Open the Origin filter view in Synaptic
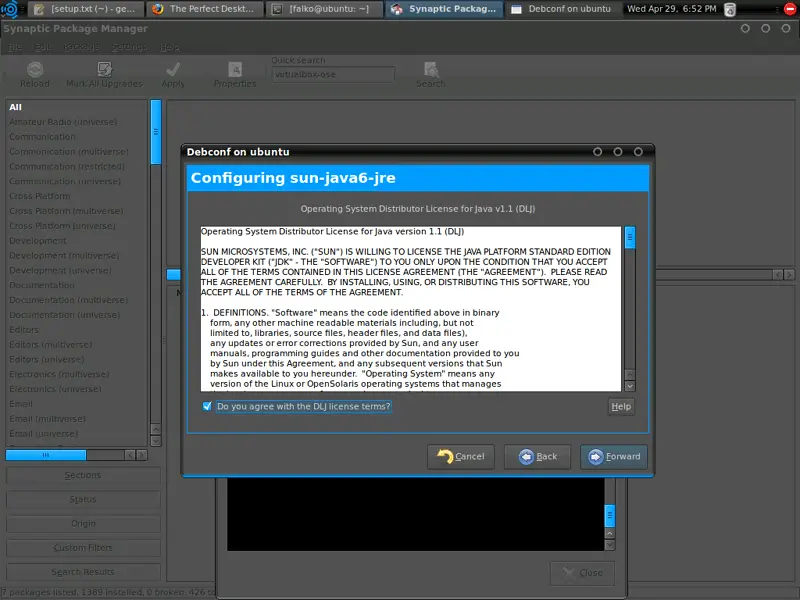The image size is (800, 600). click(x=83, y=523)
